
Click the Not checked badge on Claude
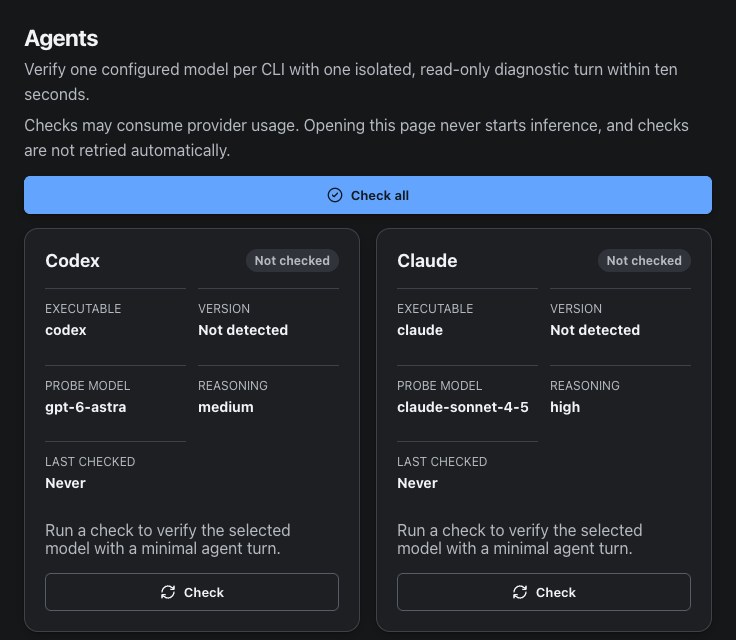click(x=644, y=261)
